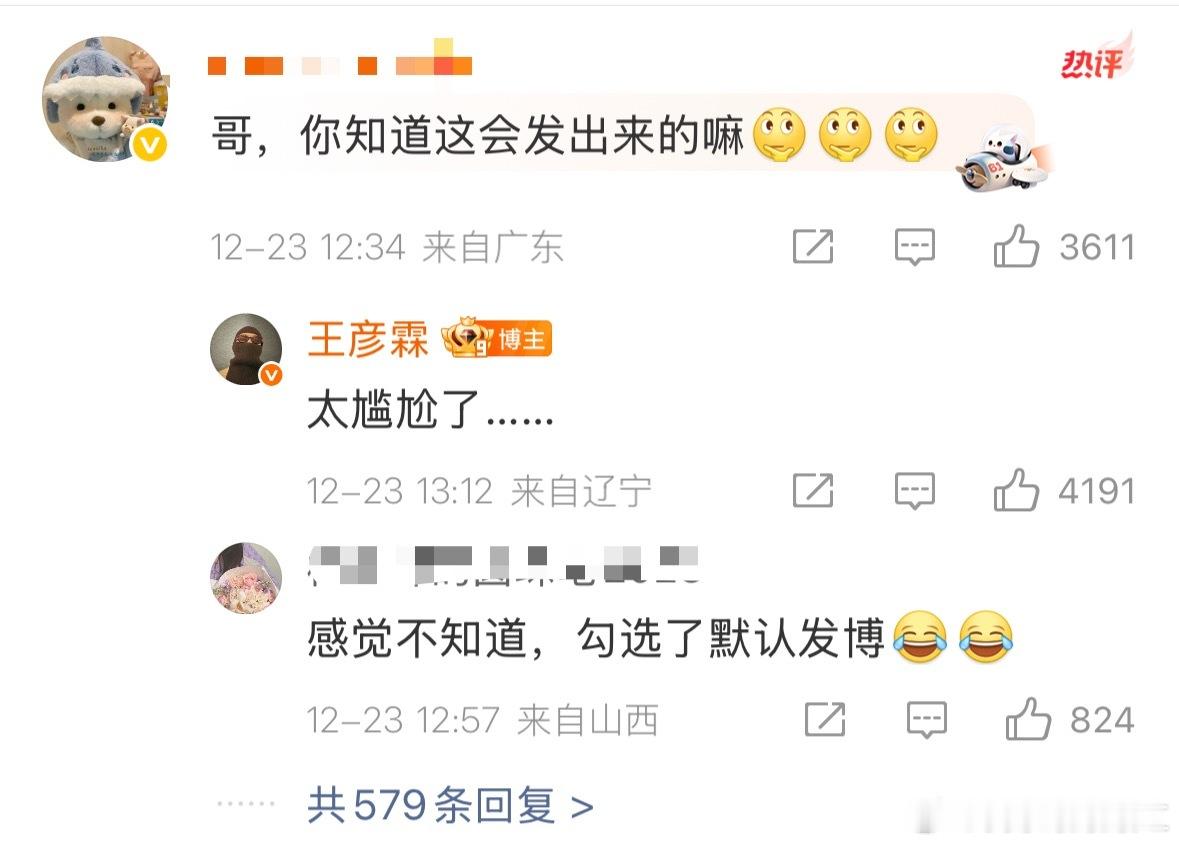
Task: Open reply box for 王彦霖's comment
Action: click(x=914, y=491)
